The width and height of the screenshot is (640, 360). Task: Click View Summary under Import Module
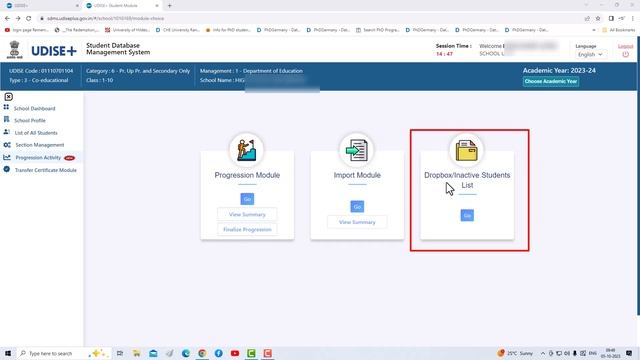(x=357, y=222)
